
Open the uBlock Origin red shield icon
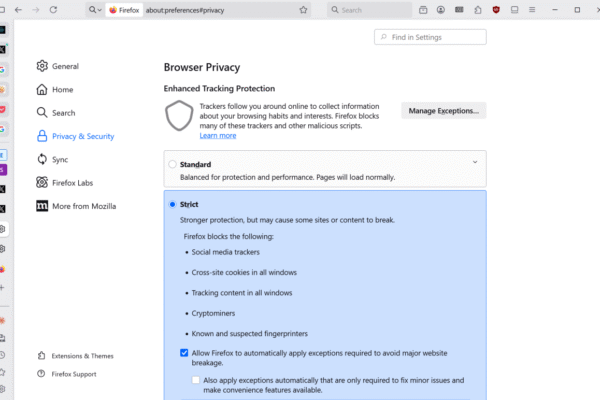click(x=496, y=10)
